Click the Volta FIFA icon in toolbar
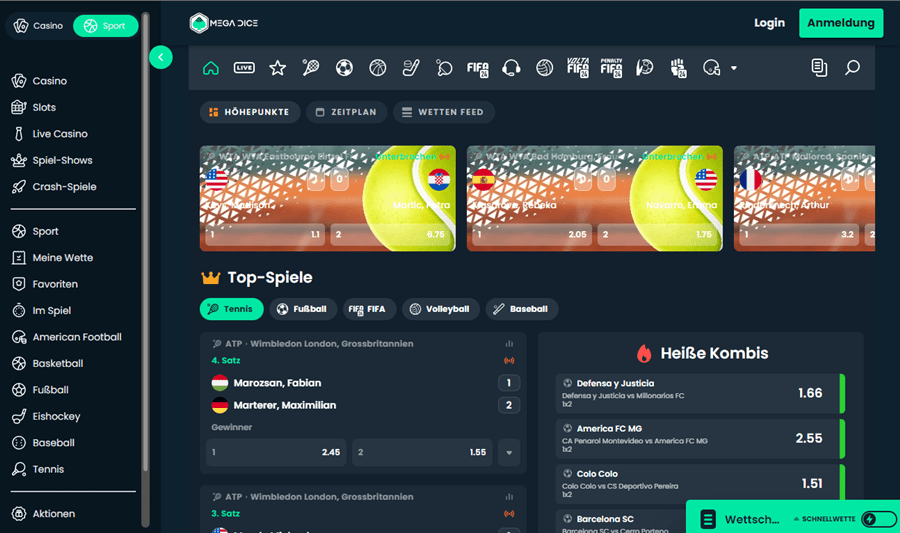 point(578,68)
